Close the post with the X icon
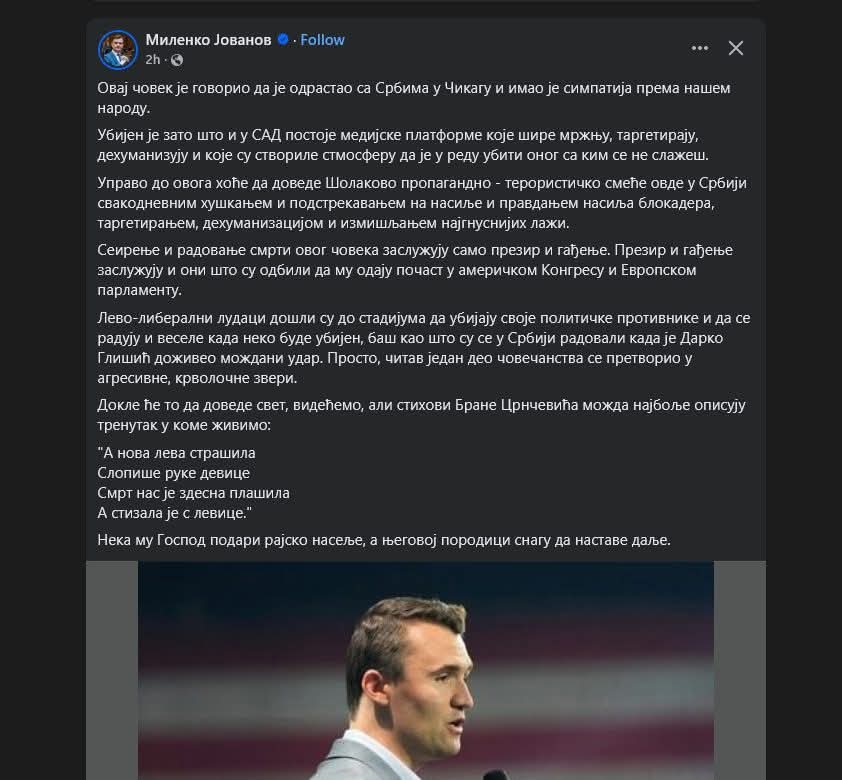This screenshot has height=780, width=842. pyautogui.click(x=736, y=48)
